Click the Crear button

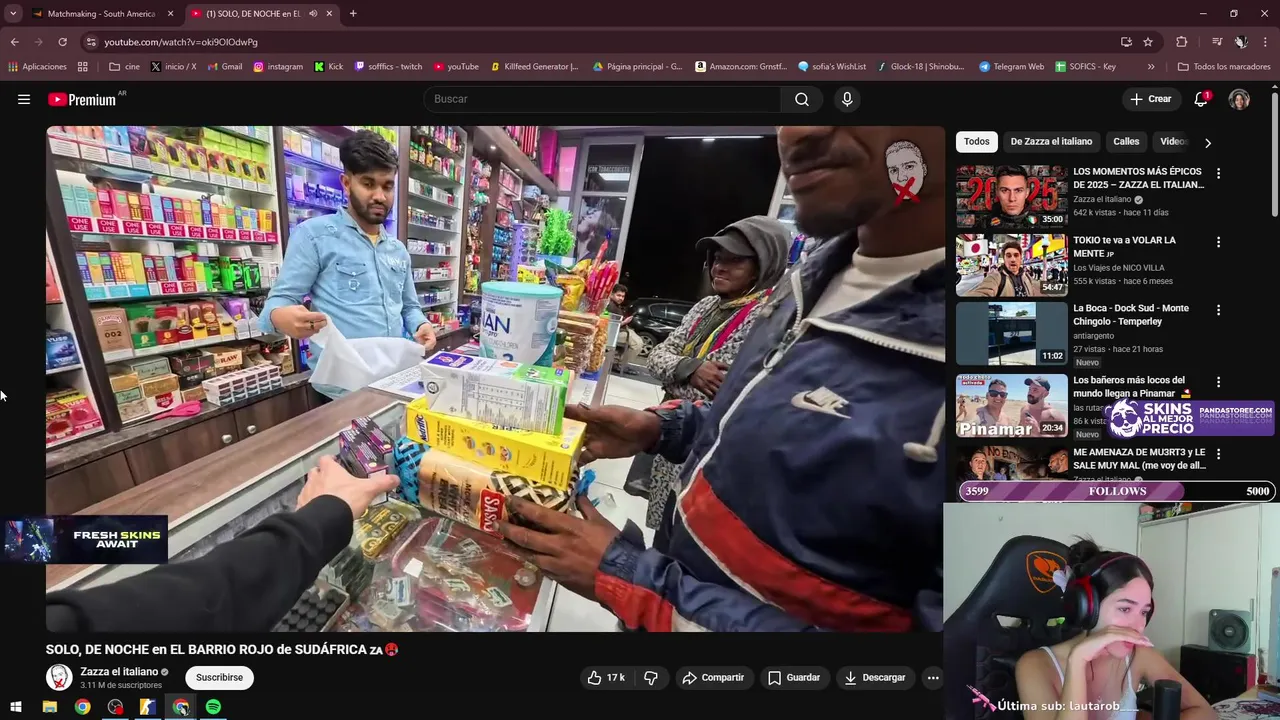point(1150,99)
